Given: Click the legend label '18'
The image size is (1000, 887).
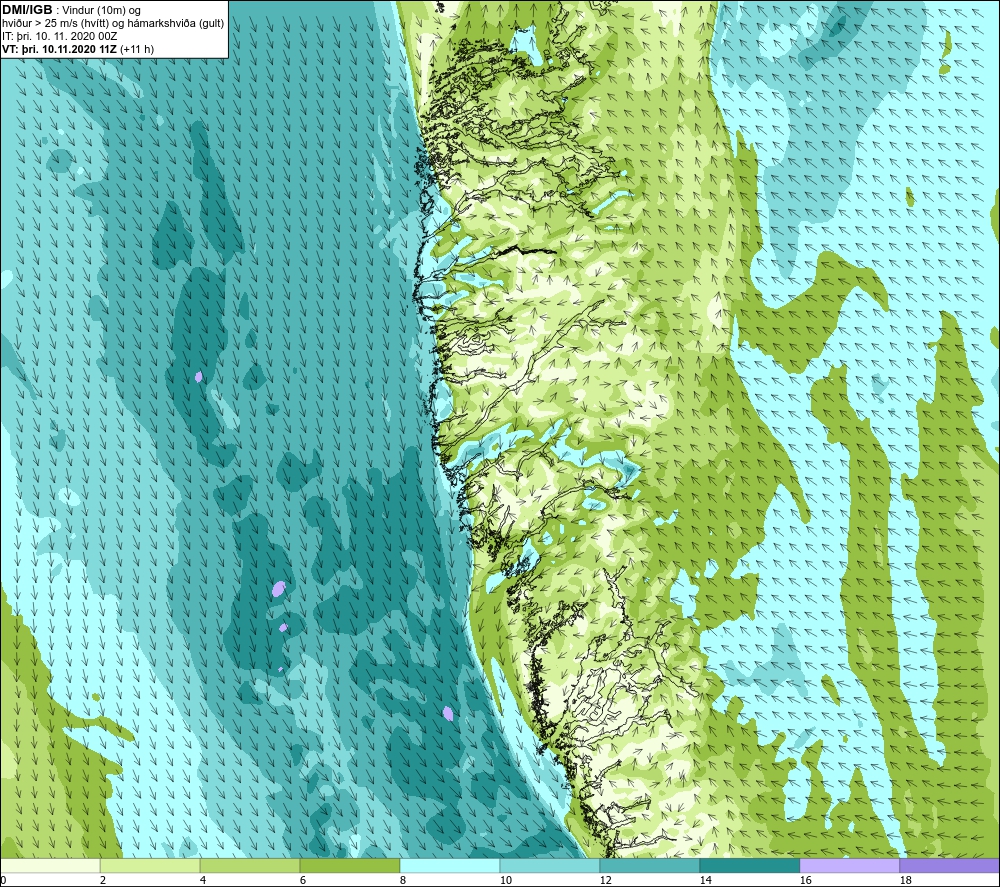Looking at the screenshot, I should coord(905,880).
